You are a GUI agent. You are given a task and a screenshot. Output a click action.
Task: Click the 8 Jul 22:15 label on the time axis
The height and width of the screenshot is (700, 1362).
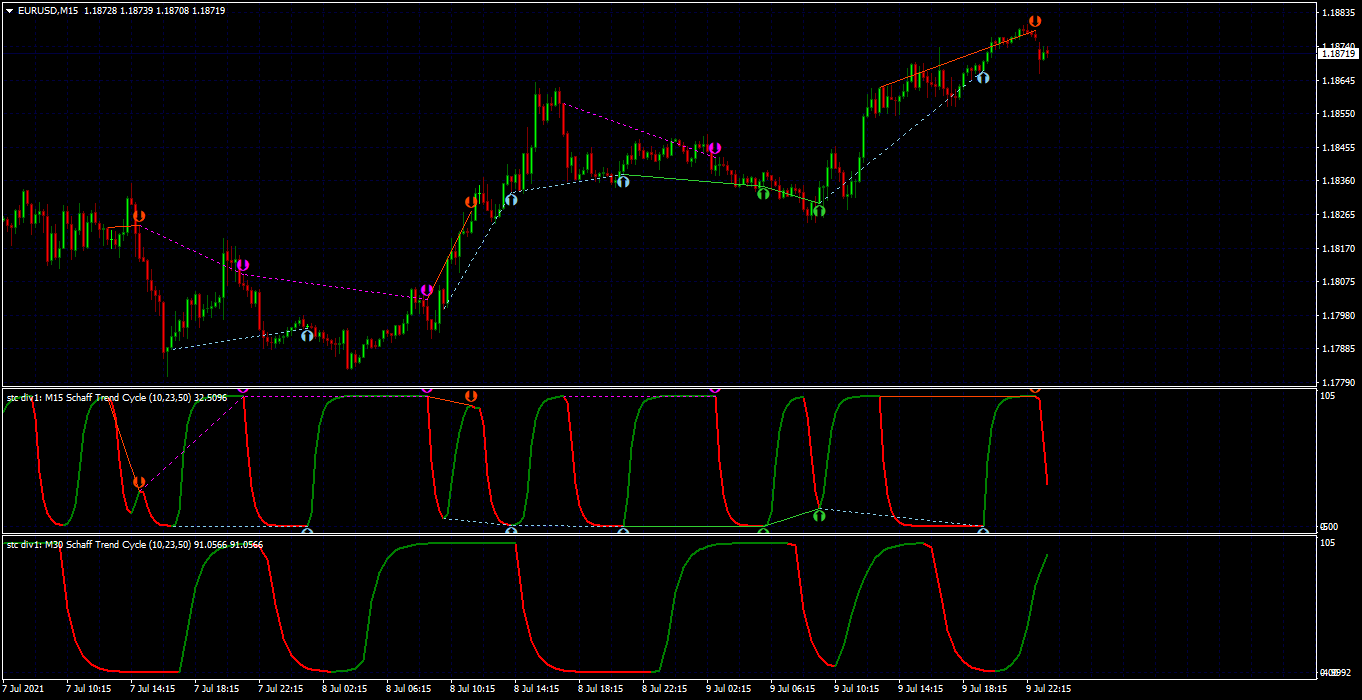pyautogui.click(x=664, y=689)
